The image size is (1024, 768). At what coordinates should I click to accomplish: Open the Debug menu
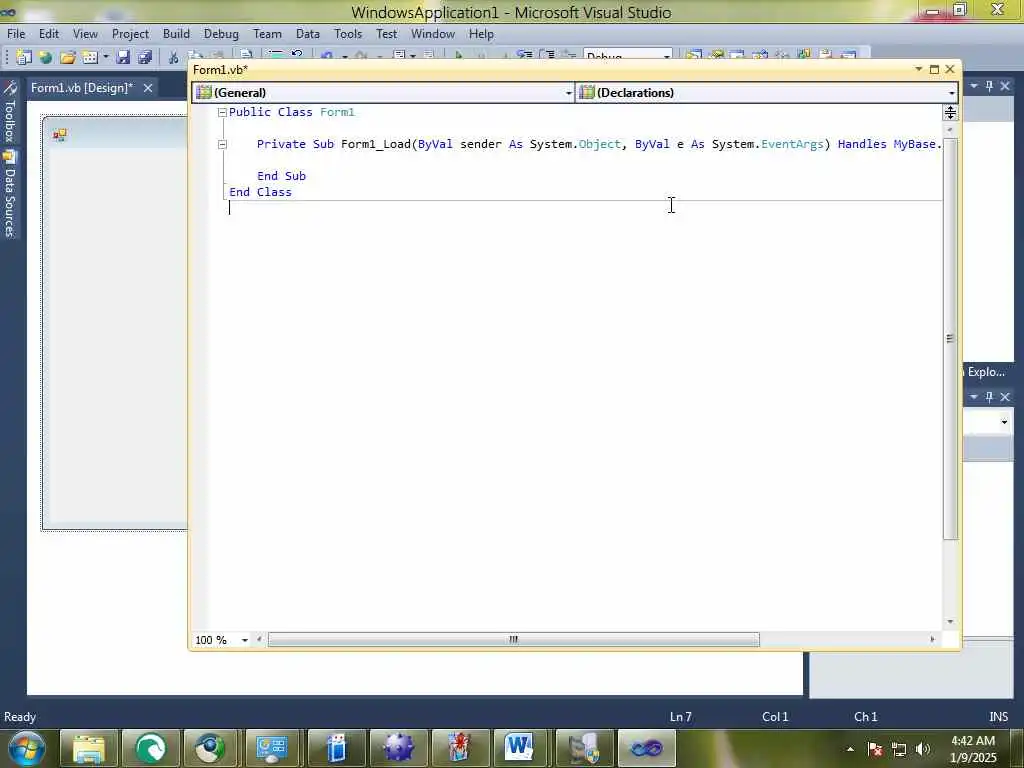point(221,34)
